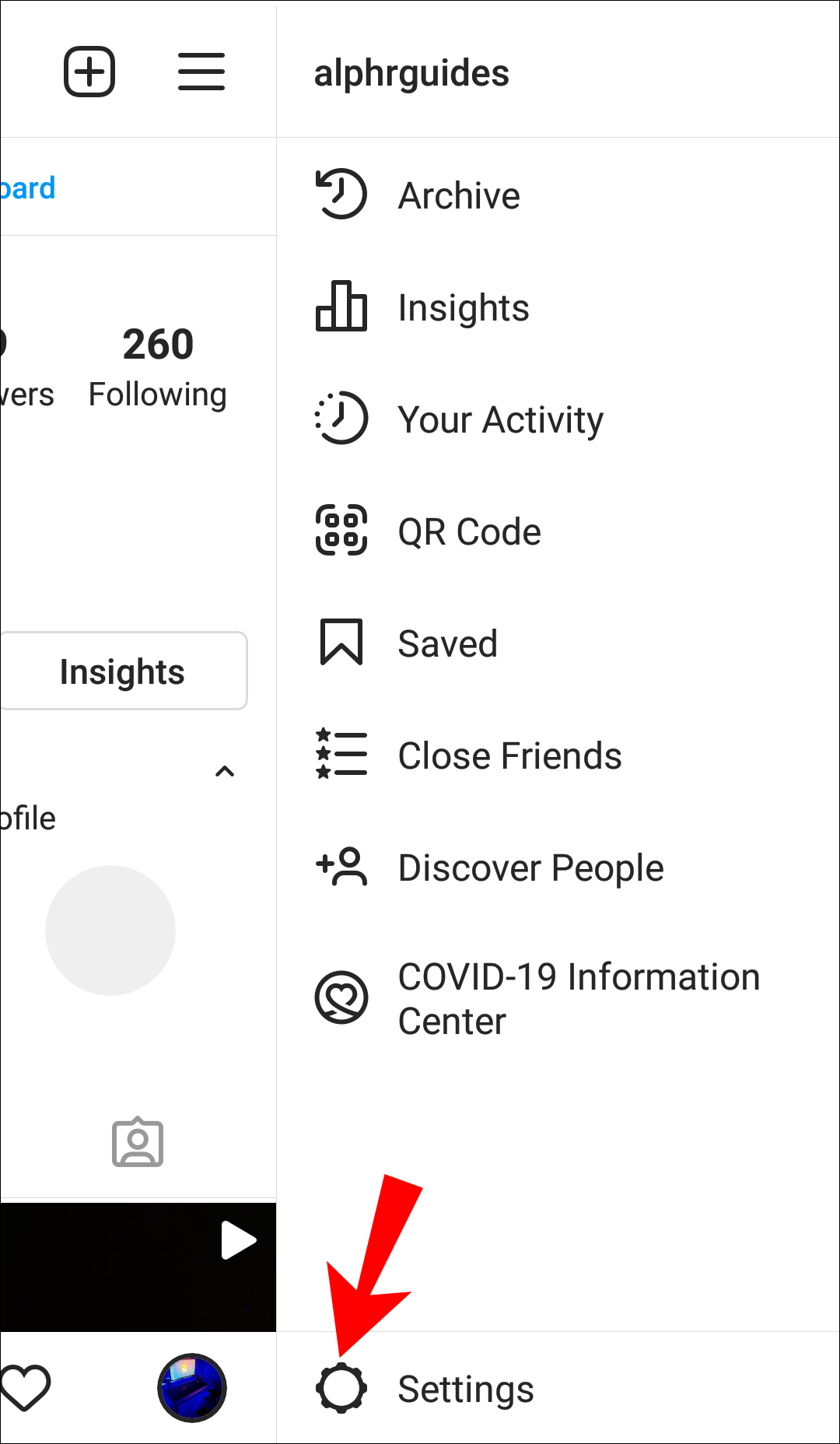Click the Discover People add-person icon

341,867
